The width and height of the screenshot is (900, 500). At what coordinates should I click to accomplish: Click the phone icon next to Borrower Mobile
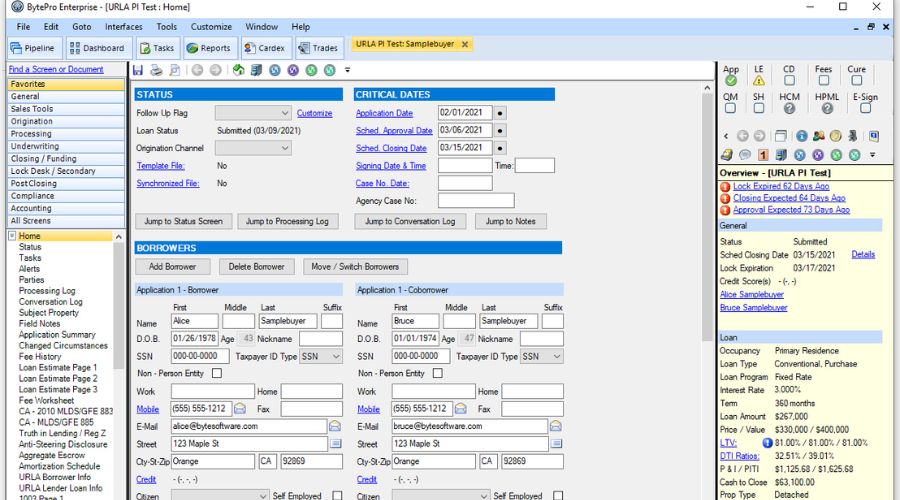240,409
